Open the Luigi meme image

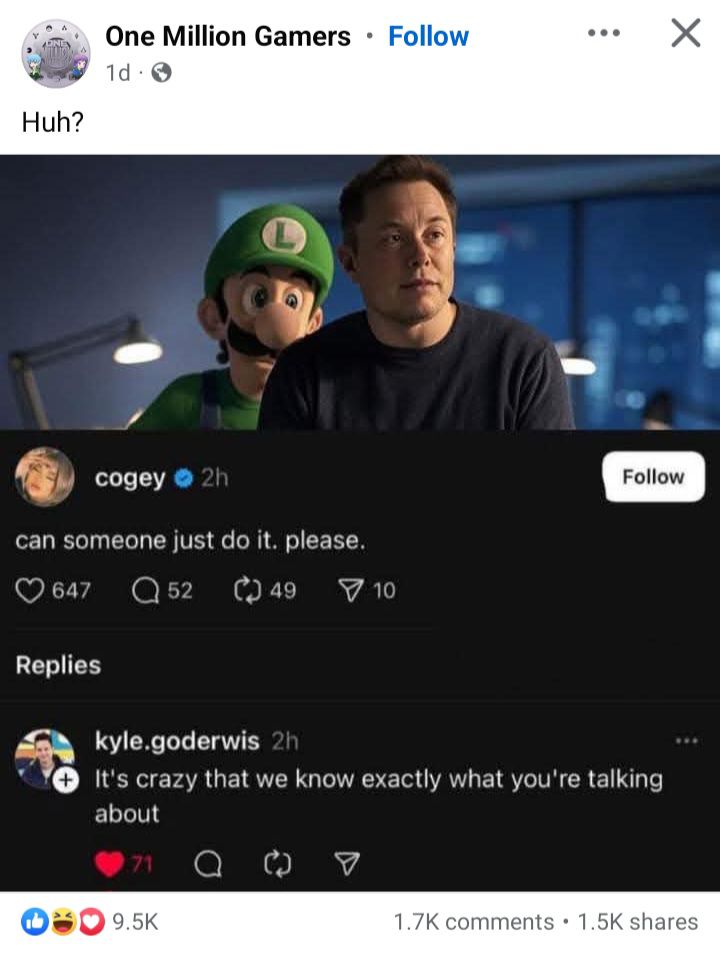click(x=360, y=292)
